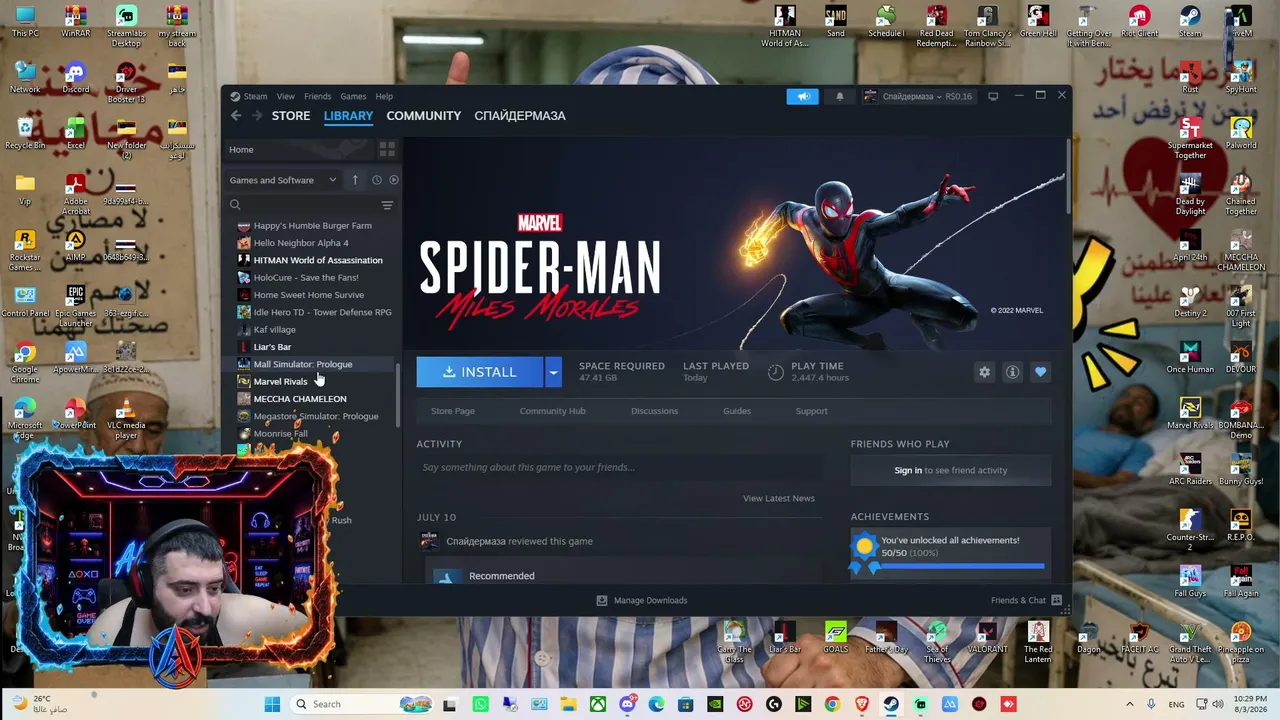Open the Games menu
Viewport: 1280px width, 720px height.
point(353,96)
